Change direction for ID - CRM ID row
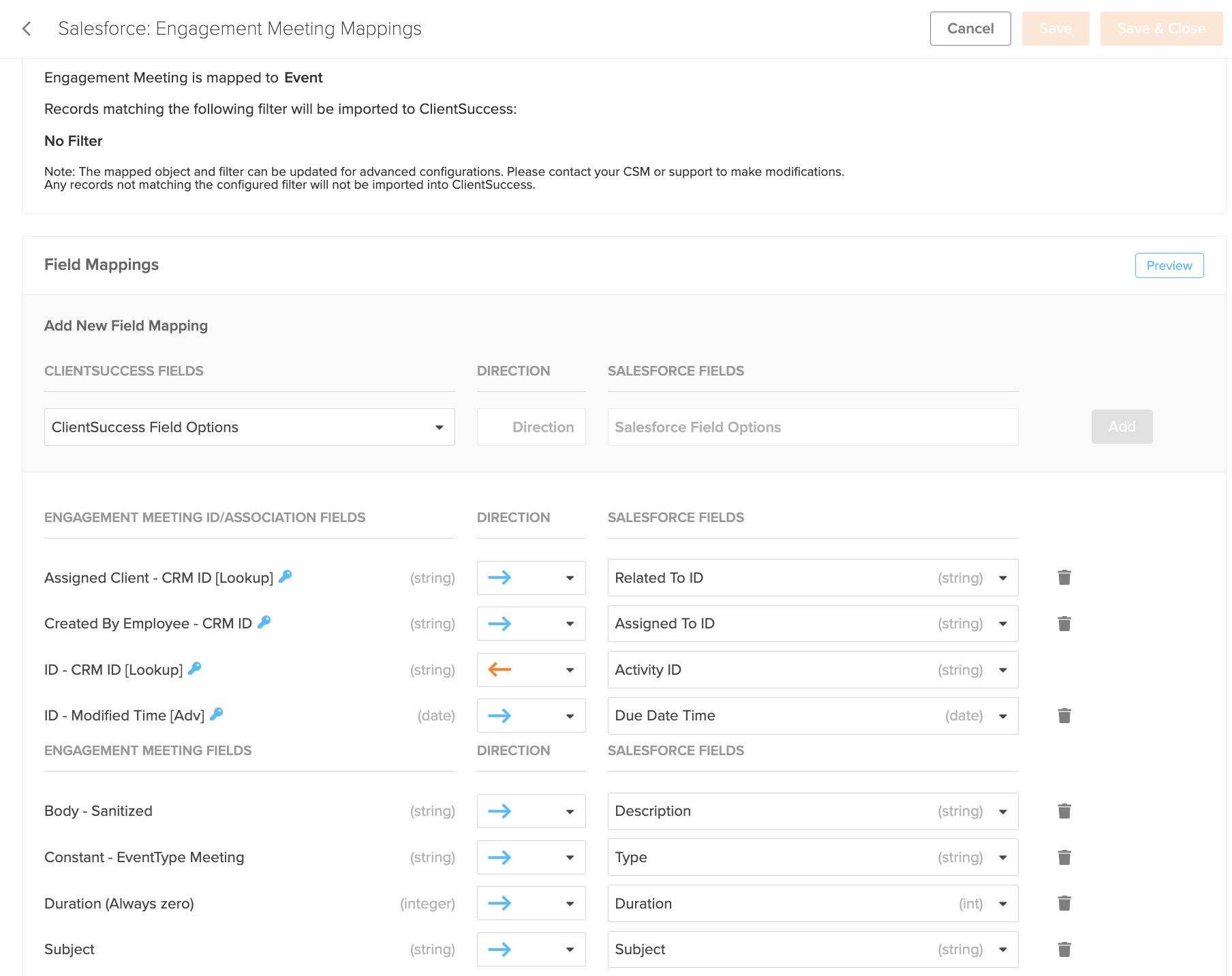The width and height of the screenshot is (1232, 976). pos(532,670)
